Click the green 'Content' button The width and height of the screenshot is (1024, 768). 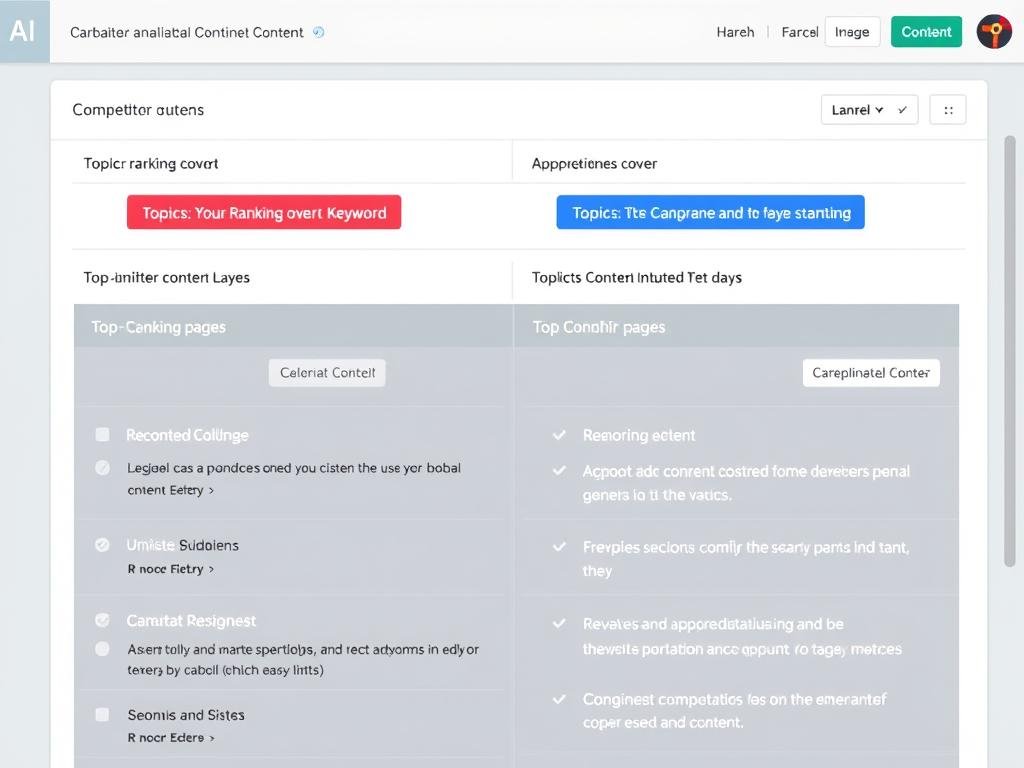pyautogui.click(x=926, y=31)
